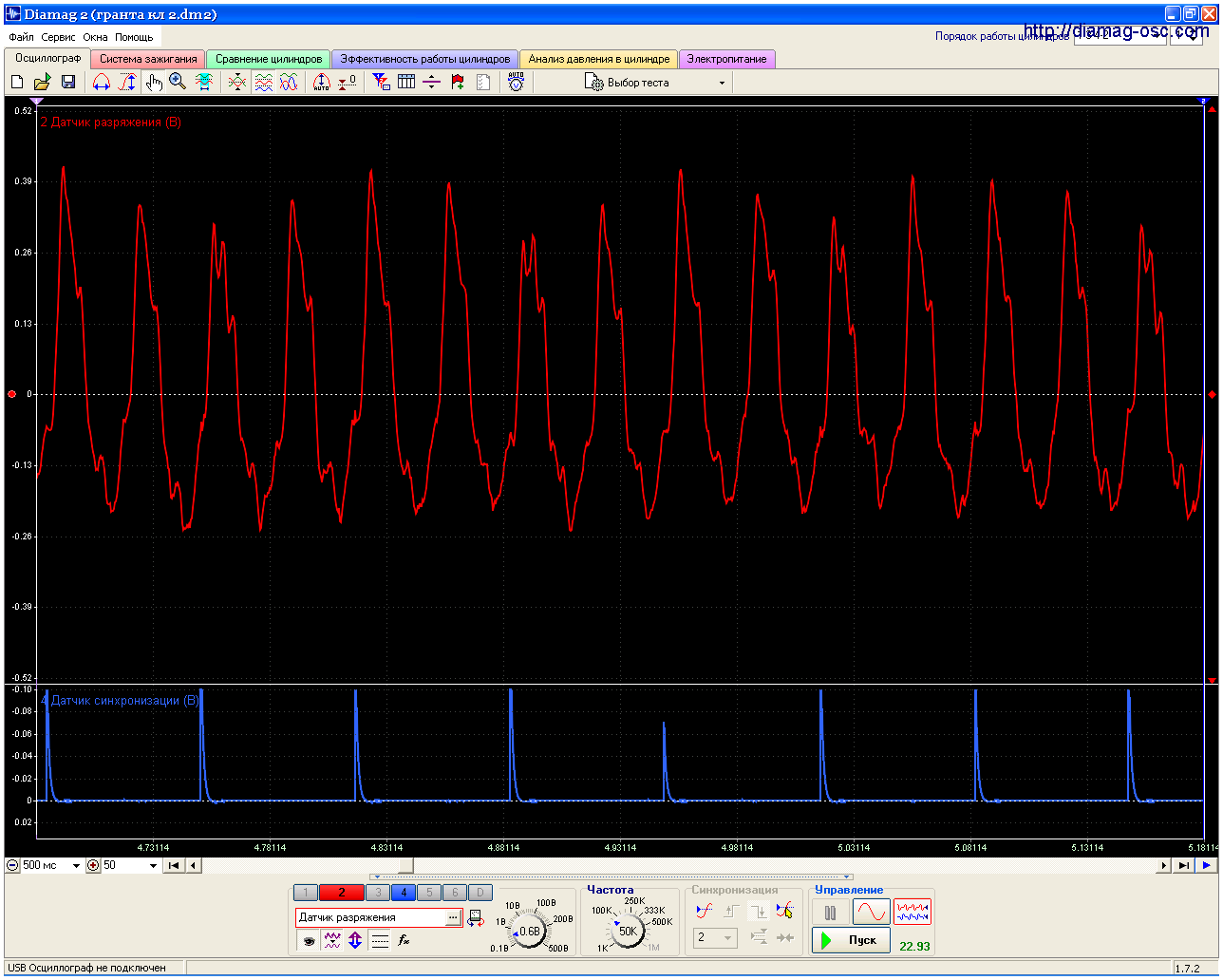This screenshot has height=980, width=1223.
Task: Click the blue up-down arrows invert icon
Action: click(x=355, y=940)
